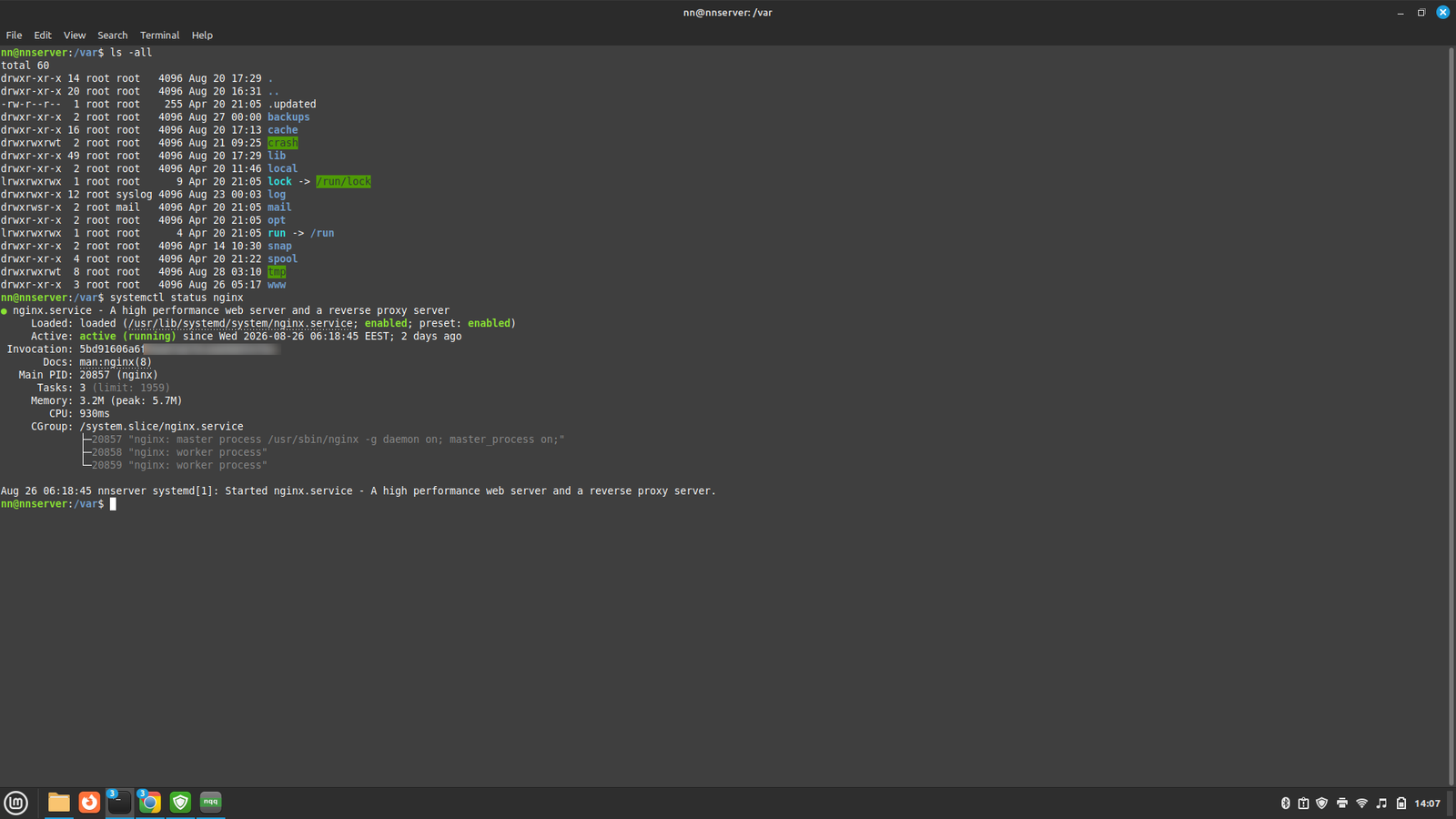Screen dimensions: 1456x819
Task: Open the Terminal menu
Action: pyautogui.click(x=159, y=35)
